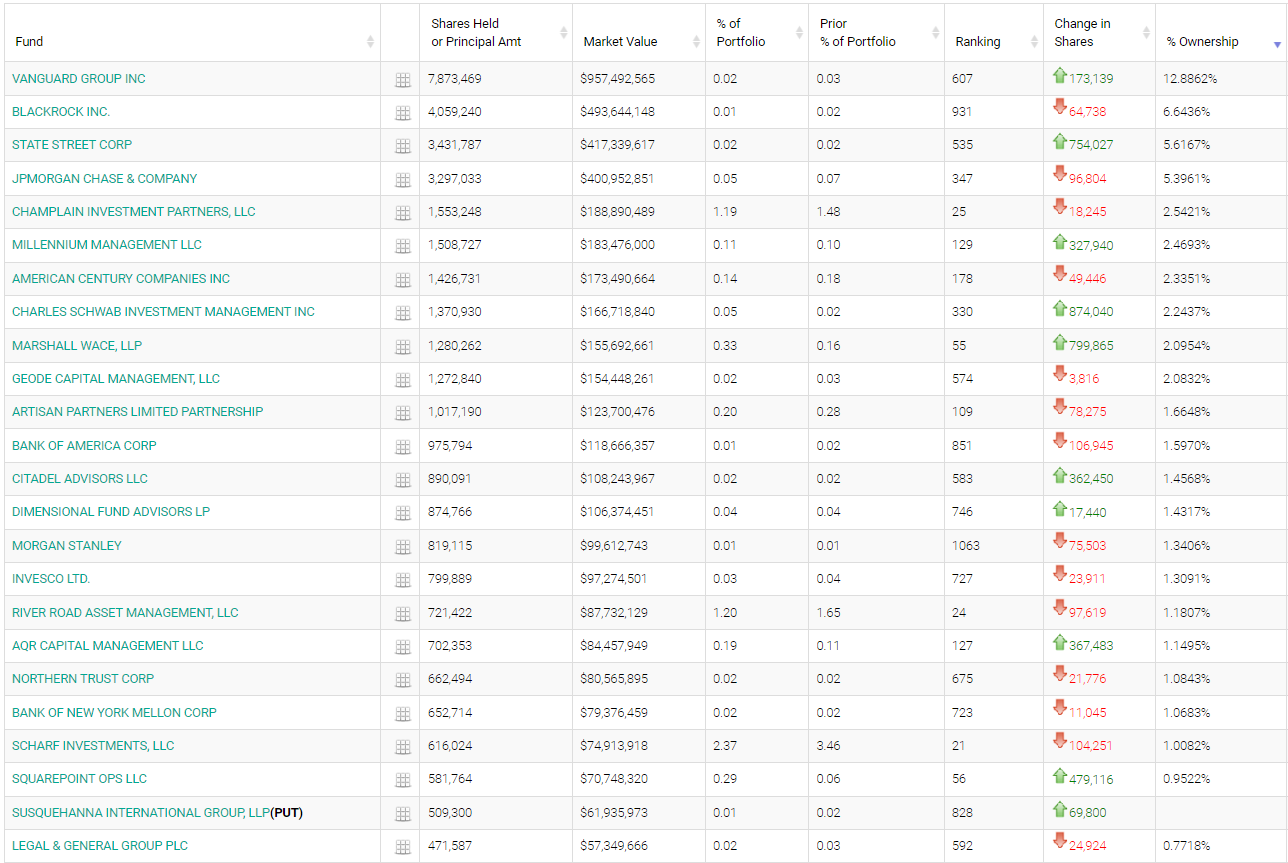Open grid icon in Scharf Investments row

coord(403,747)
